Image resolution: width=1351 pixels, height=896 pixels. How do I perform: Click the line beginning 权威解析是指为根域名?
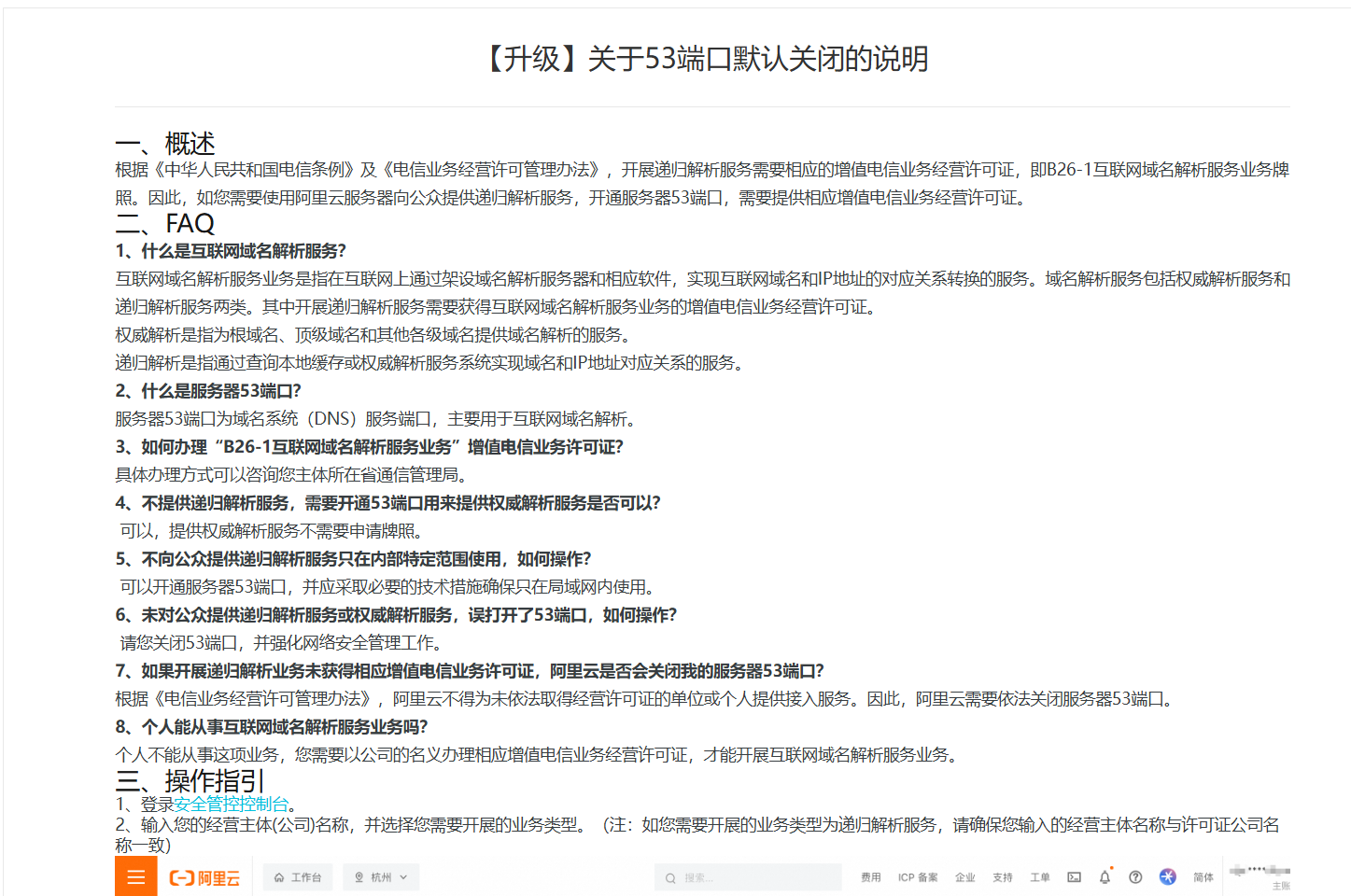click(x=373, y=335)
